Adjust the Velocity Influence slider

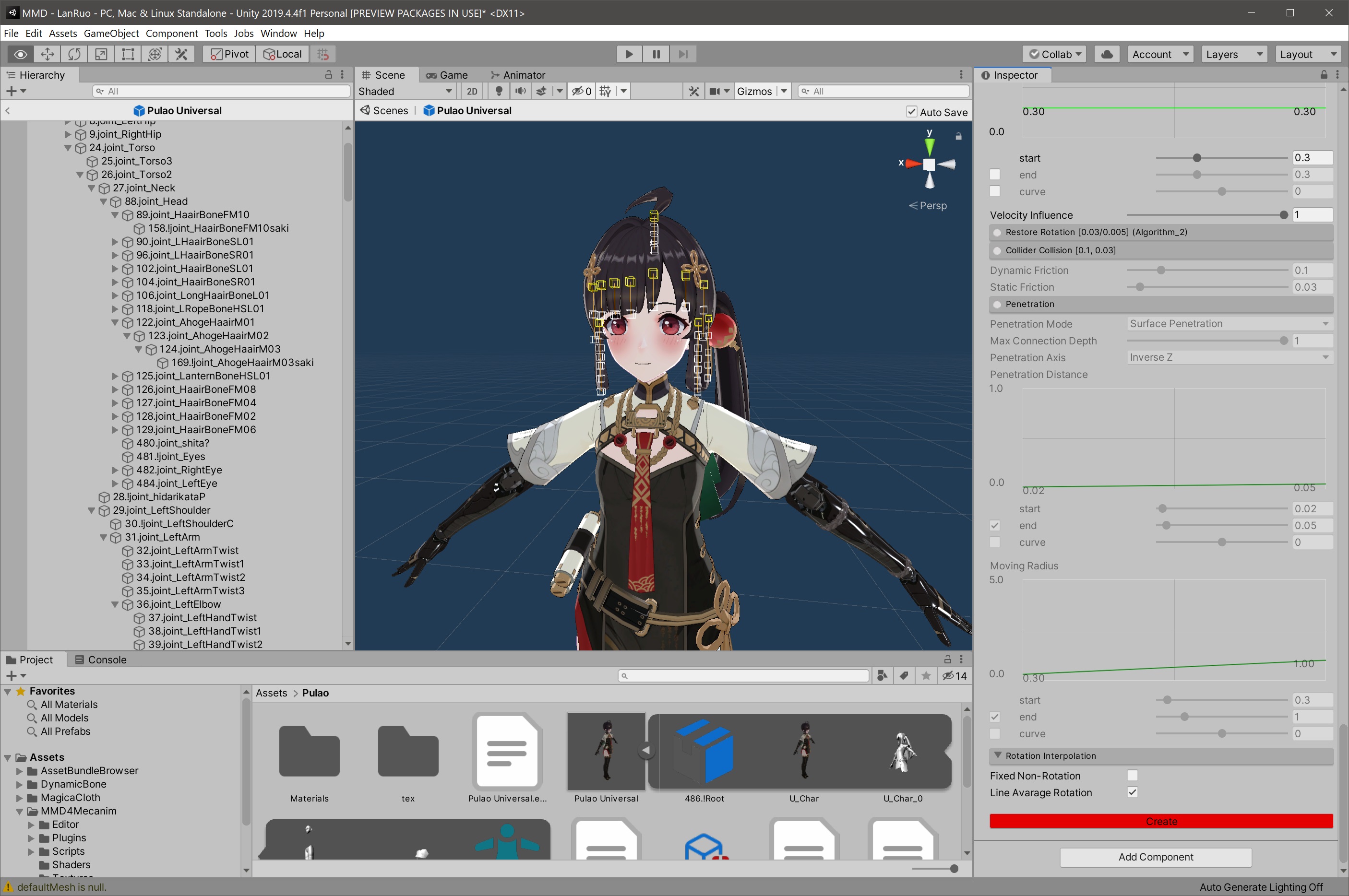1283,215
